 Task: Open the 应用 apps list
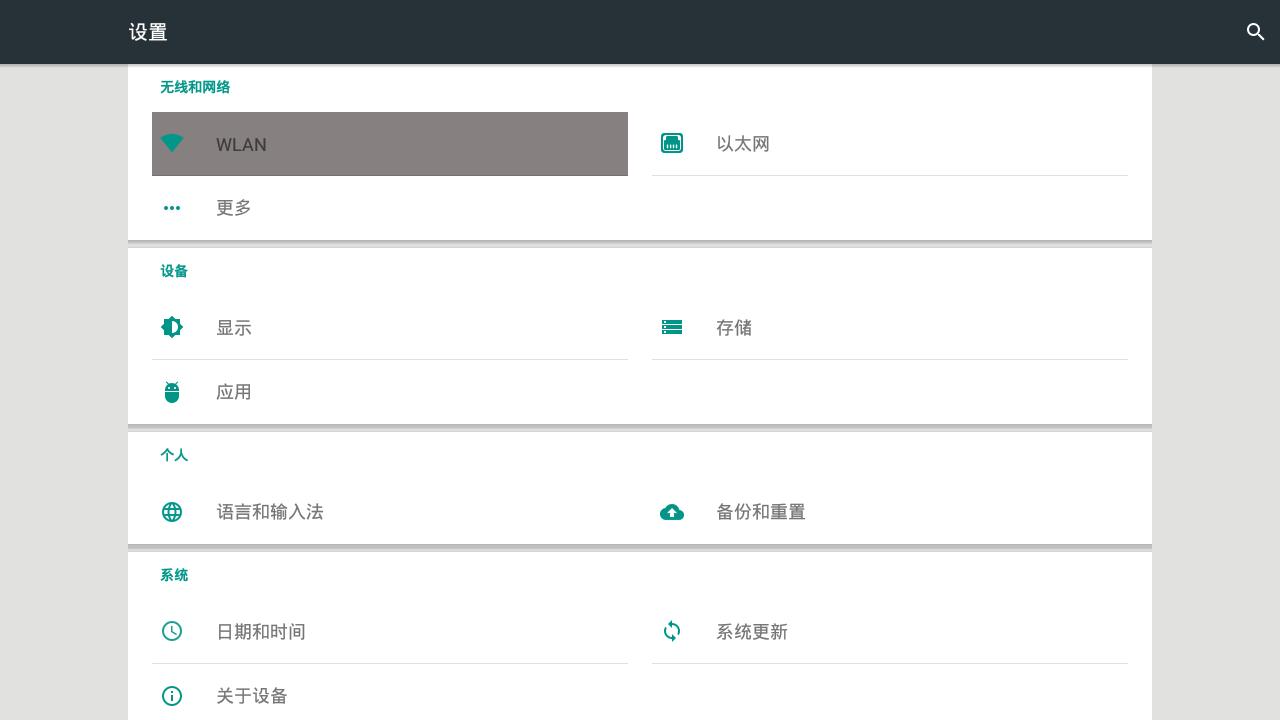pos(234,392)
